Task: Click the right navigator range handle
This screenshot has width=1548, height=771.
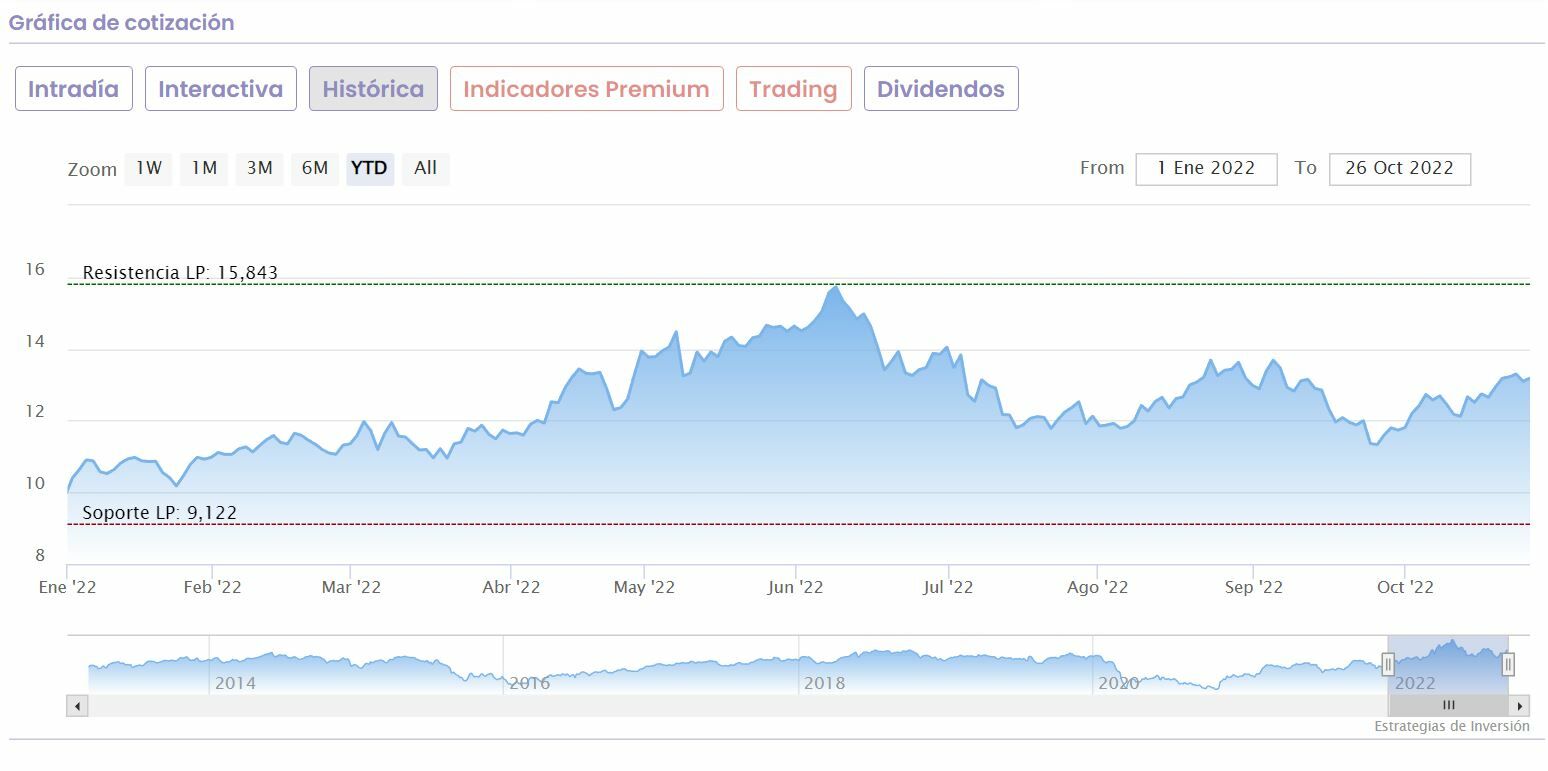Action: click(x=1508, y=664)
